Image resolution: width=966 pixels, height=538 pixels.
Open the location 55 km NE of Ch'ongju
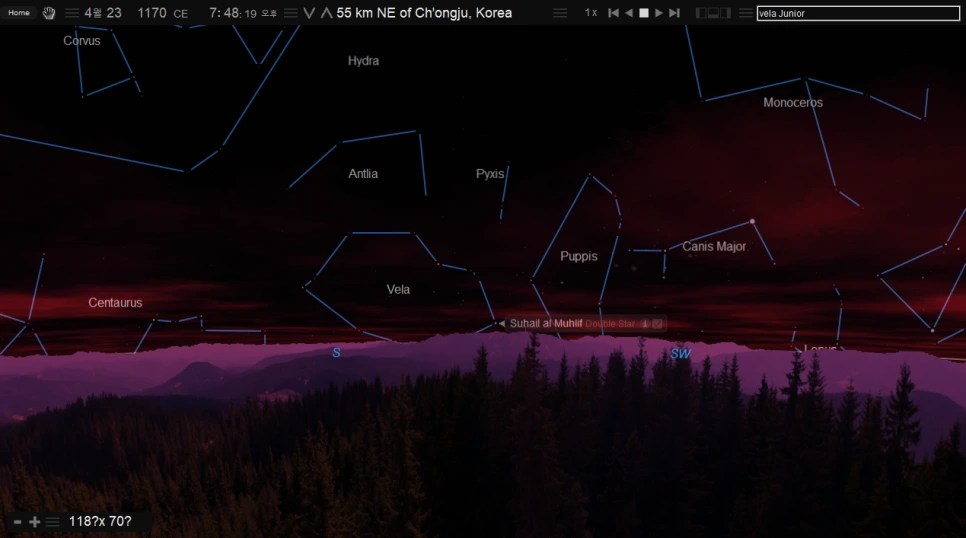click(424, 13)
